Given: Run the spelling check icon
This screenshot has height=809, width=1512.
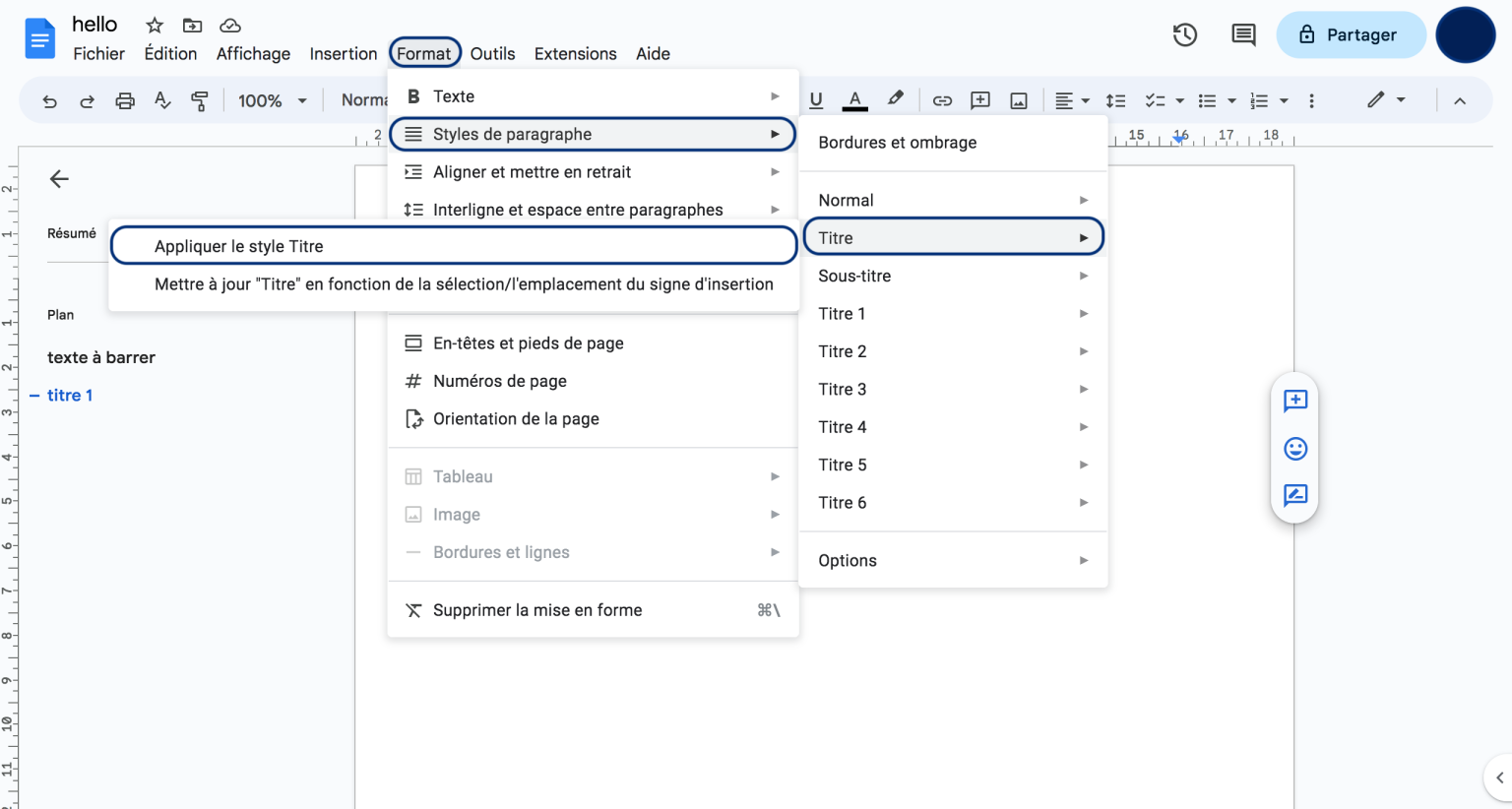Looking at the screenshot, I should click(161, 99).
